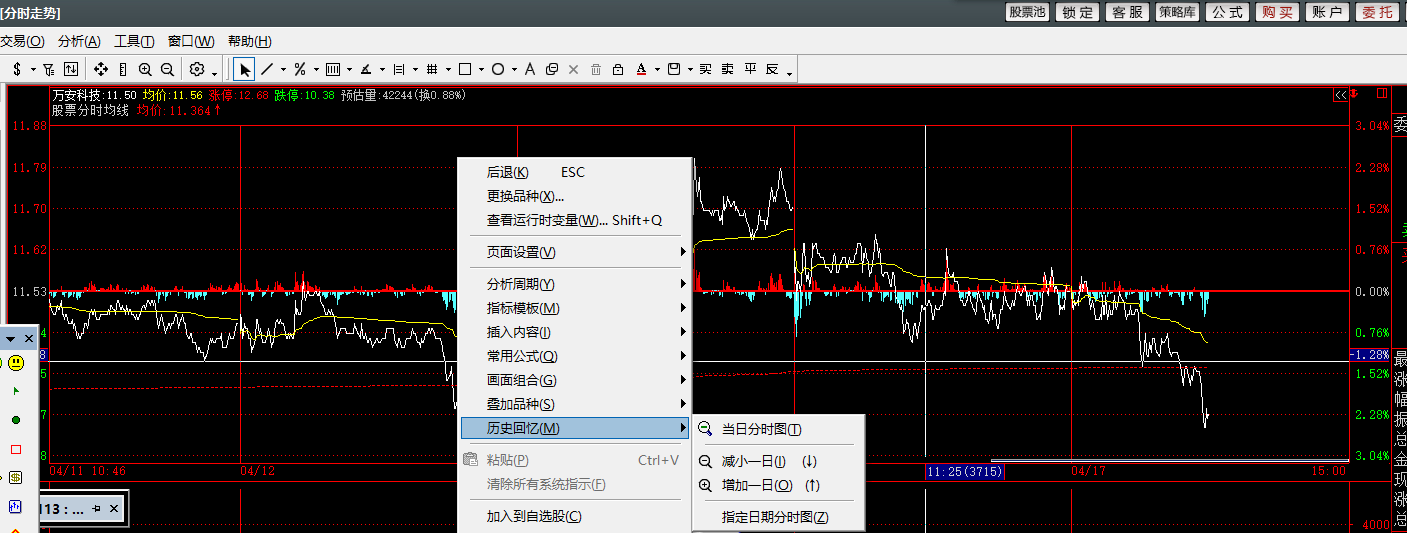Select the ellipse shape tool
Viewport: 1407px width, 533px height.
coord(498,69)
